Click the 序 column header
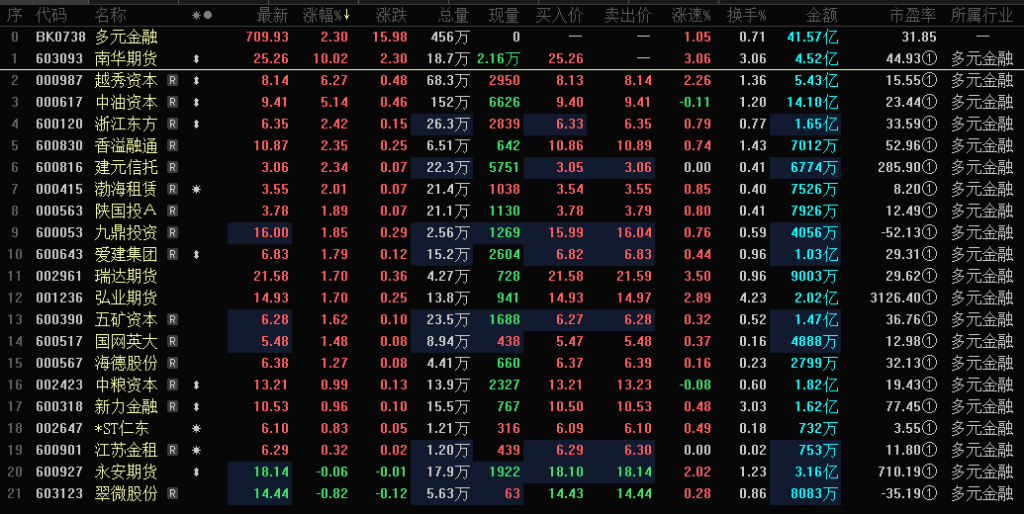1024x514 pixels. coord(14,15)
